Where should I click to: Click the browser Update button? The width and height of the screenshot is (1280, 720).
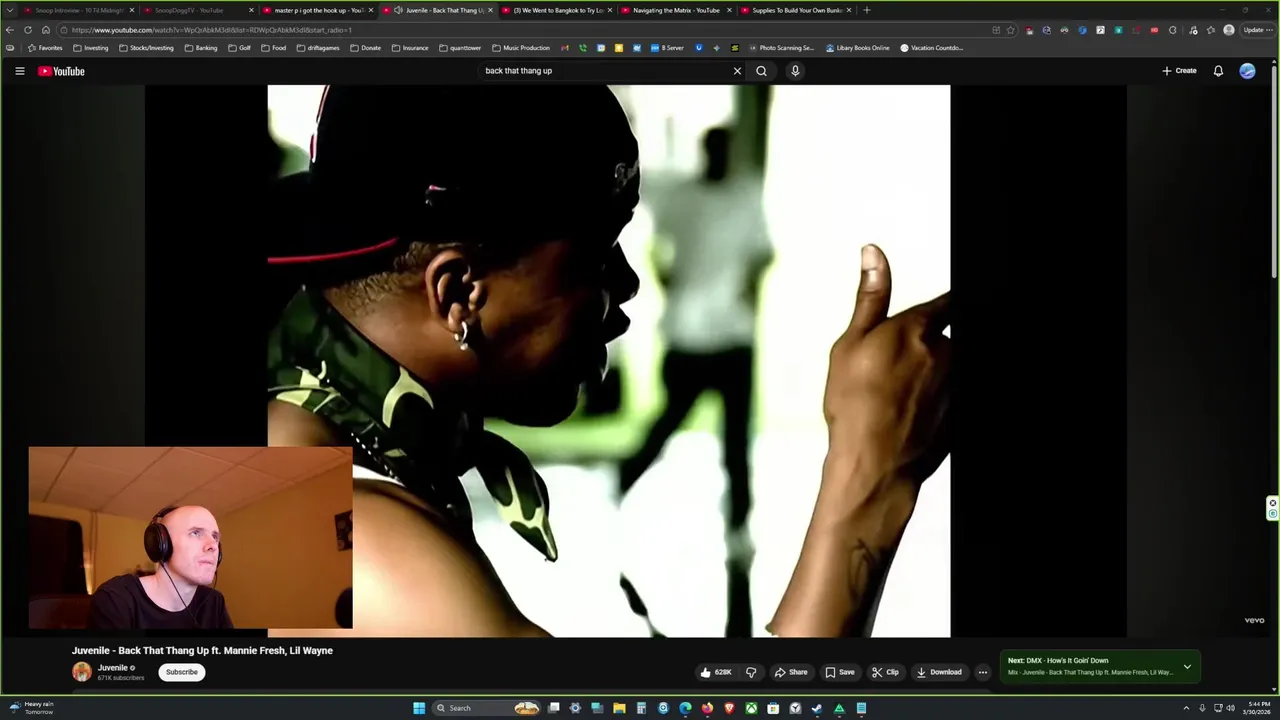coord(1257,30)
